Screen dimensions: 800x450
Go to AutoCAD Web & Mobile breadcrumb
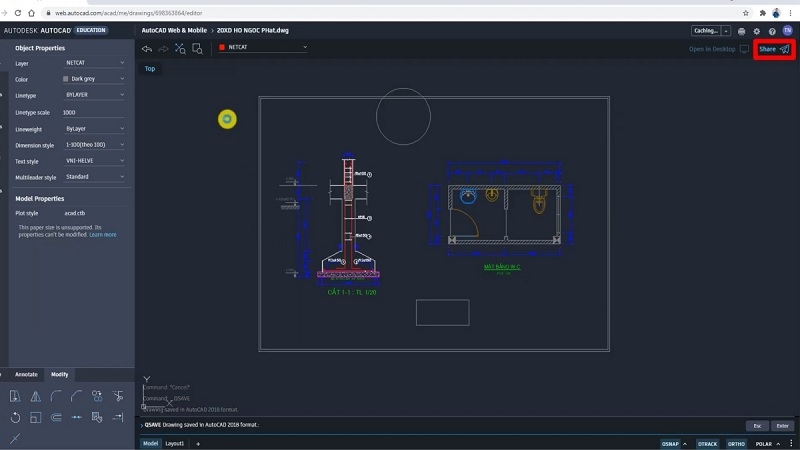click(x=174, y=31)
